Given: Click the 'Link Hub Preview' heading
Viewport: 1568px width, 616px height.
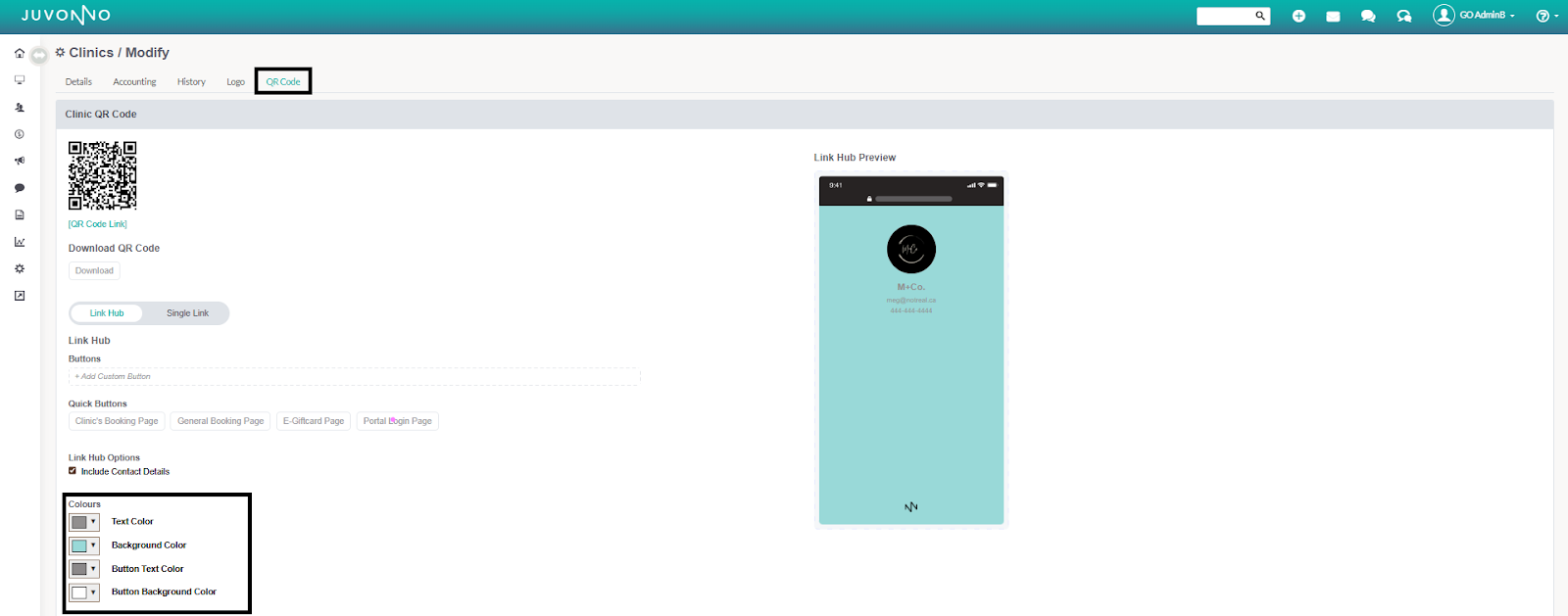Looking at the screenshot, I should (x=855, y=158).
